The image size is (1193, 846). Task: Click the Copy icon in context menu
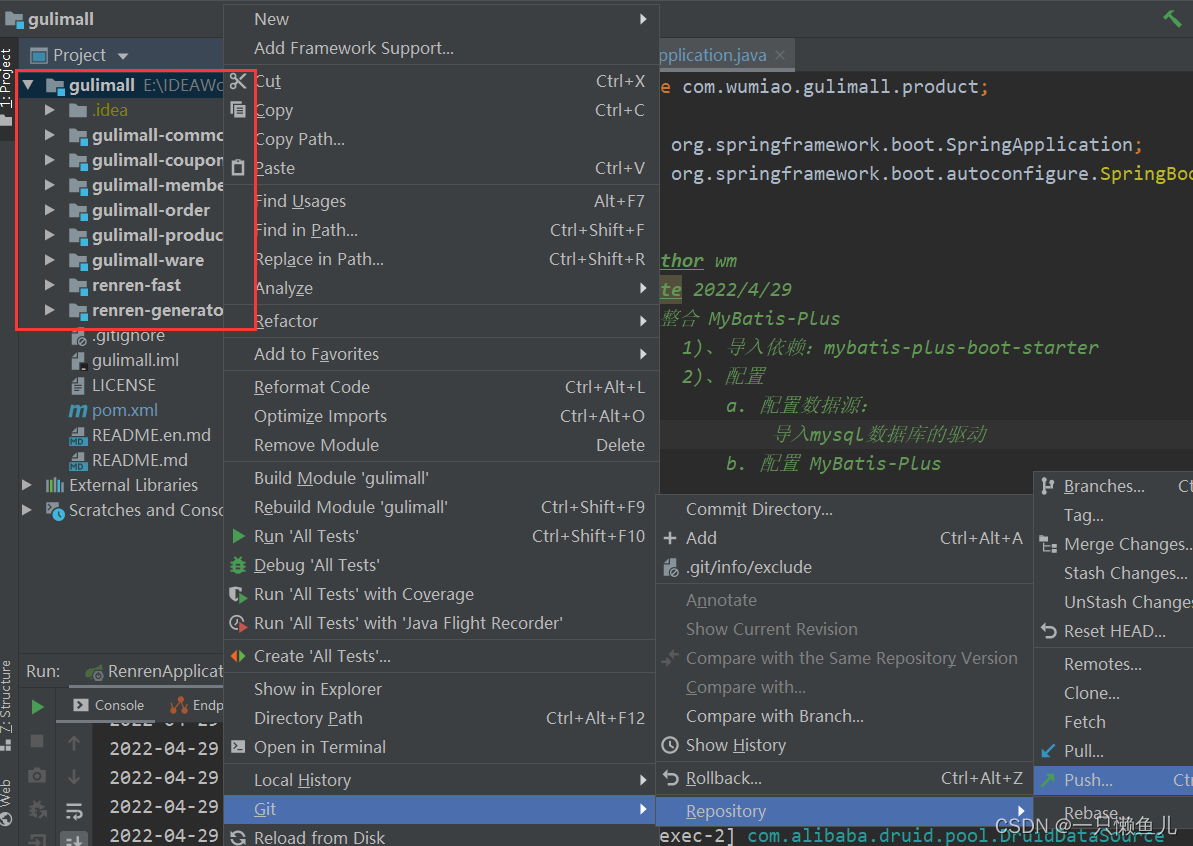238,110
